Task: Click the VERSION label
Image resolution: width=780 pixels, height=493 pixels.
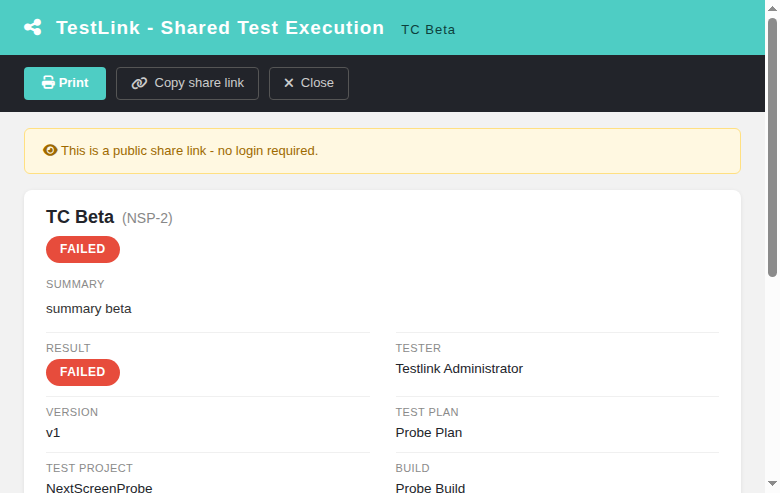Action: (72, 412)
